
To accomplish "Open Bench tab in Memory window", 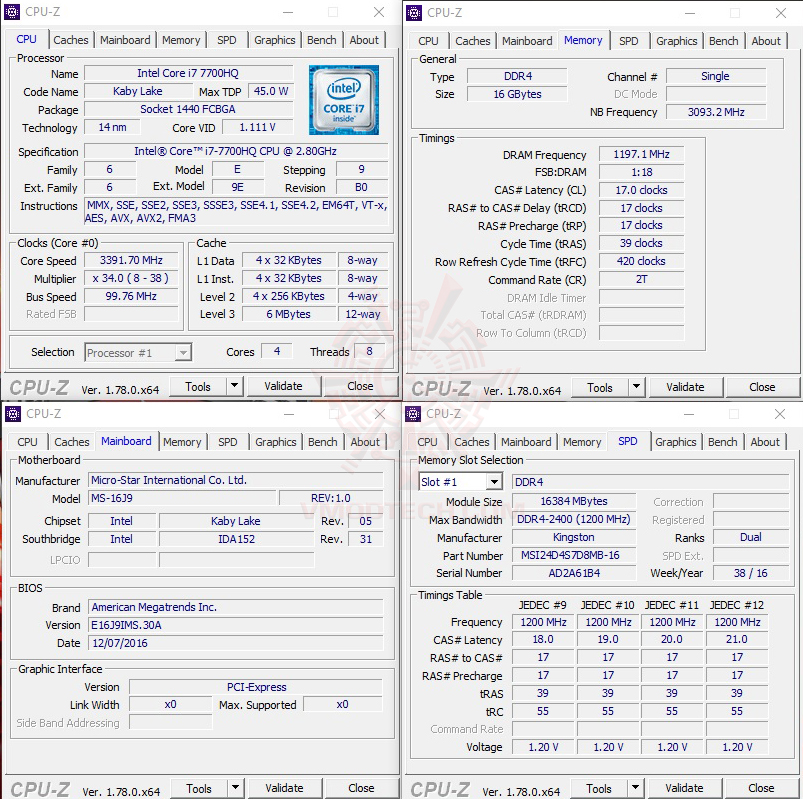I will pyautogui.click(x=724, y=41).
